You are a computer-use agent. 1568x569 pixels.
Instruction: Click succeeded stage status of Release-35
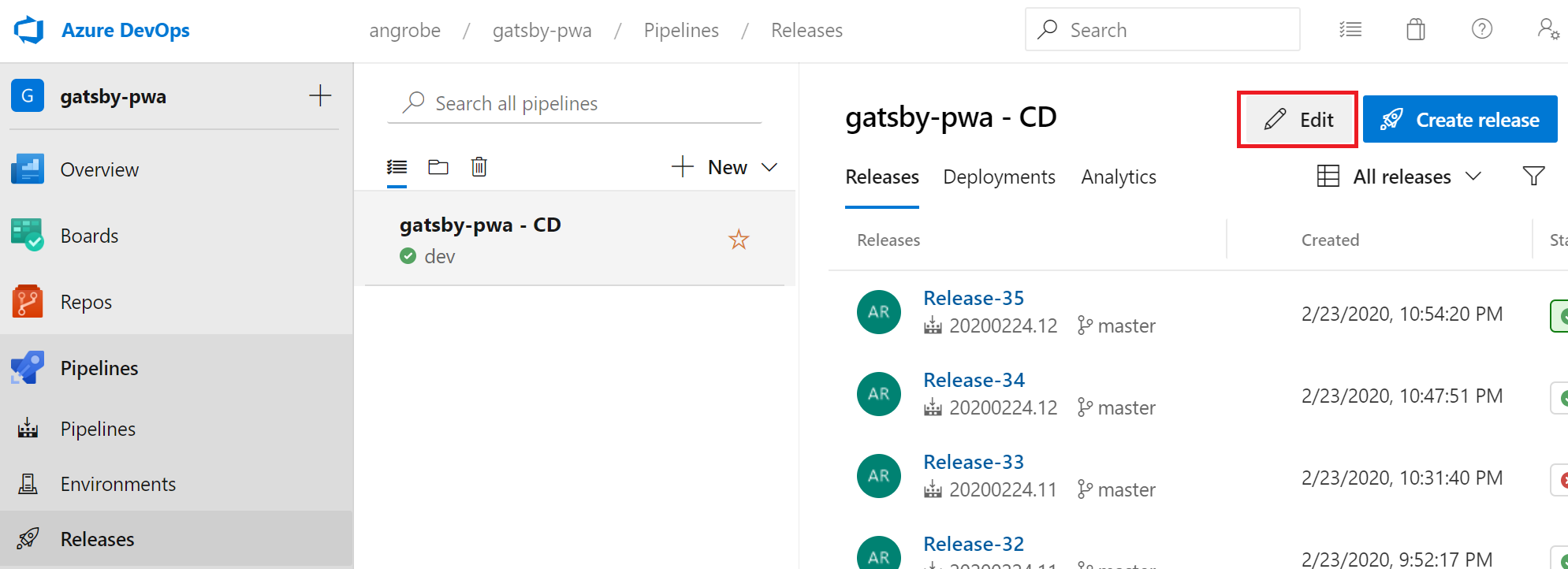click(1560, 316)
